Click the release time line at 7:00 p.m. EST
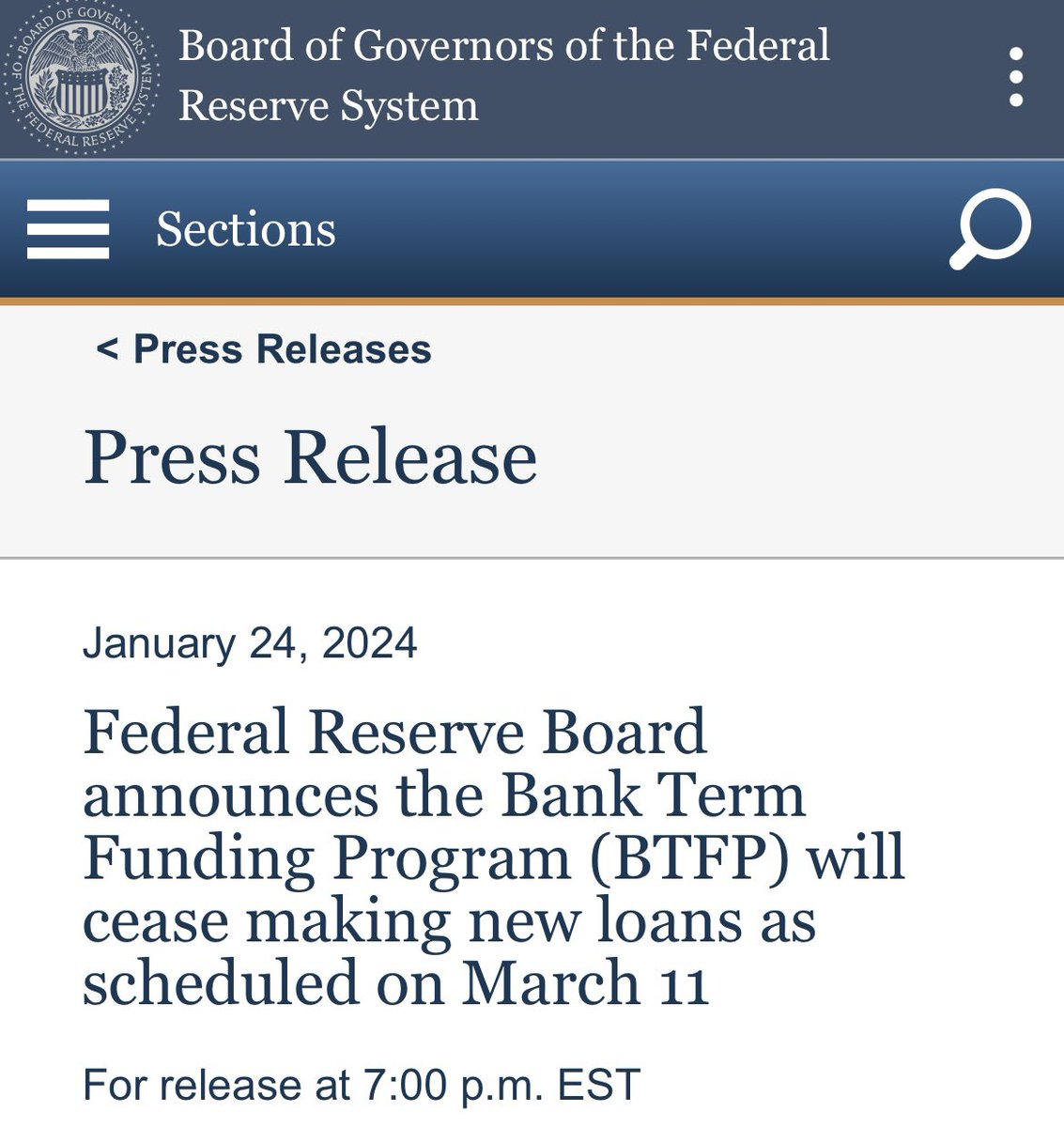Image resolution: width=1064 pixels, height=1127 pixels. point(361,1085)
